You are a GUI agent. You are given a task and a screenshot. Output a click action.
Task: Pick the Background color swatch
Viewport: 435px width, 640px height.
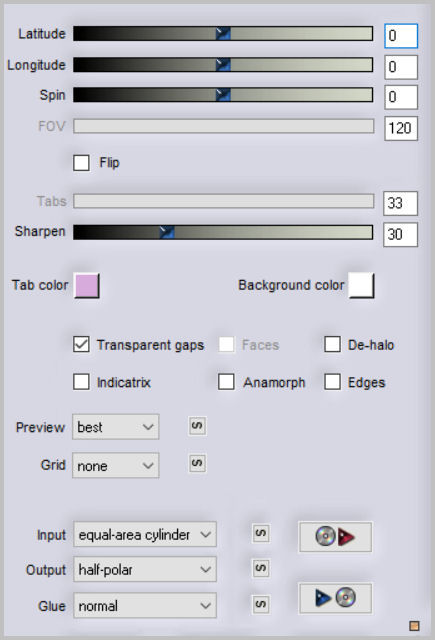tap(362, 285)
